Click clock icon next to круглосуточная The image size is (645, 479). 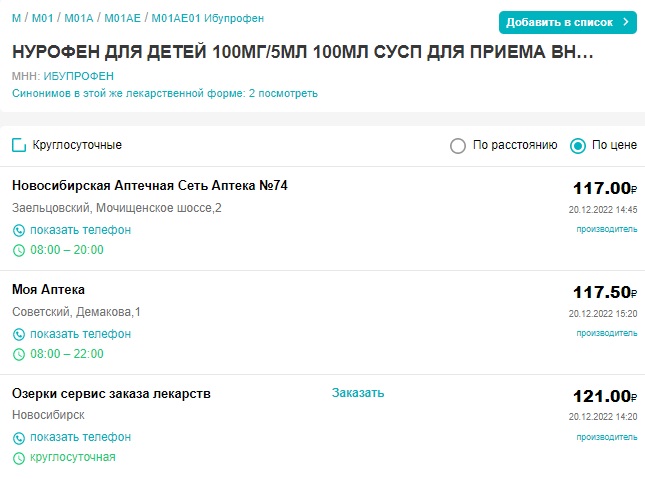19,458
